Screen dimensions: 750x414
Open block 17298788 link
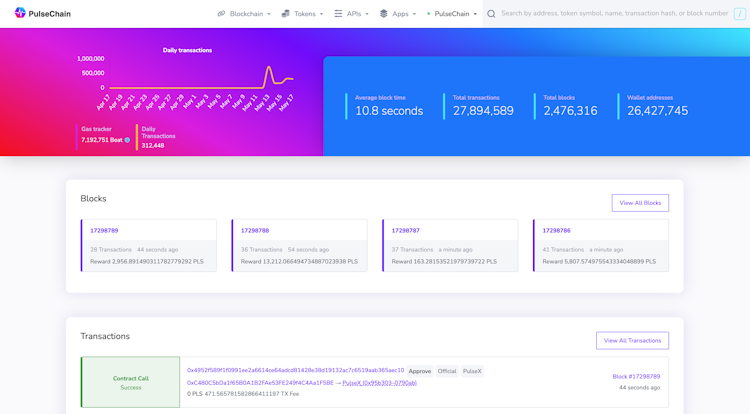pos(255,230)
